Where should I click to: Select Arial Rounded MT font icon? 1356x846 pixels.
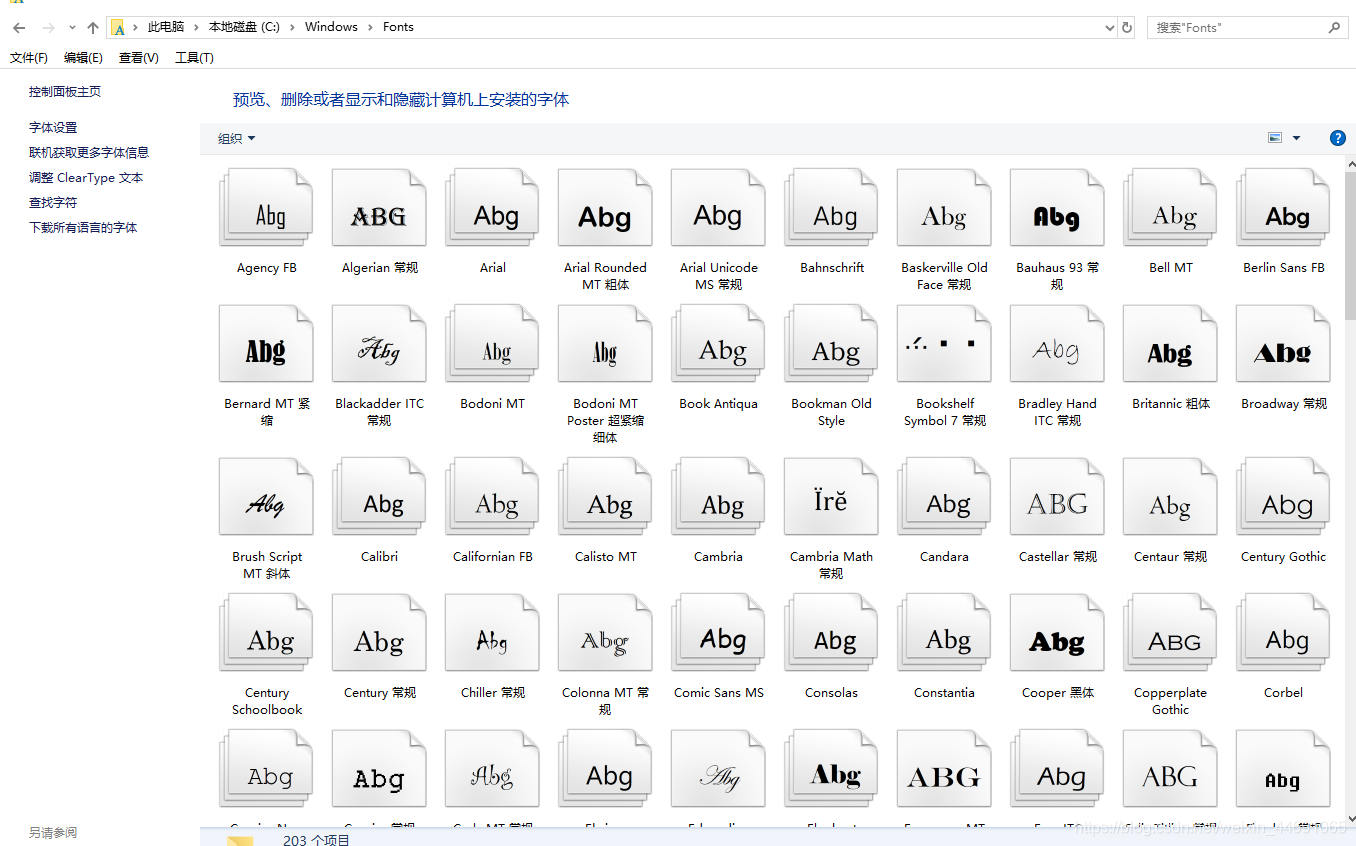(x=605, y=208)
